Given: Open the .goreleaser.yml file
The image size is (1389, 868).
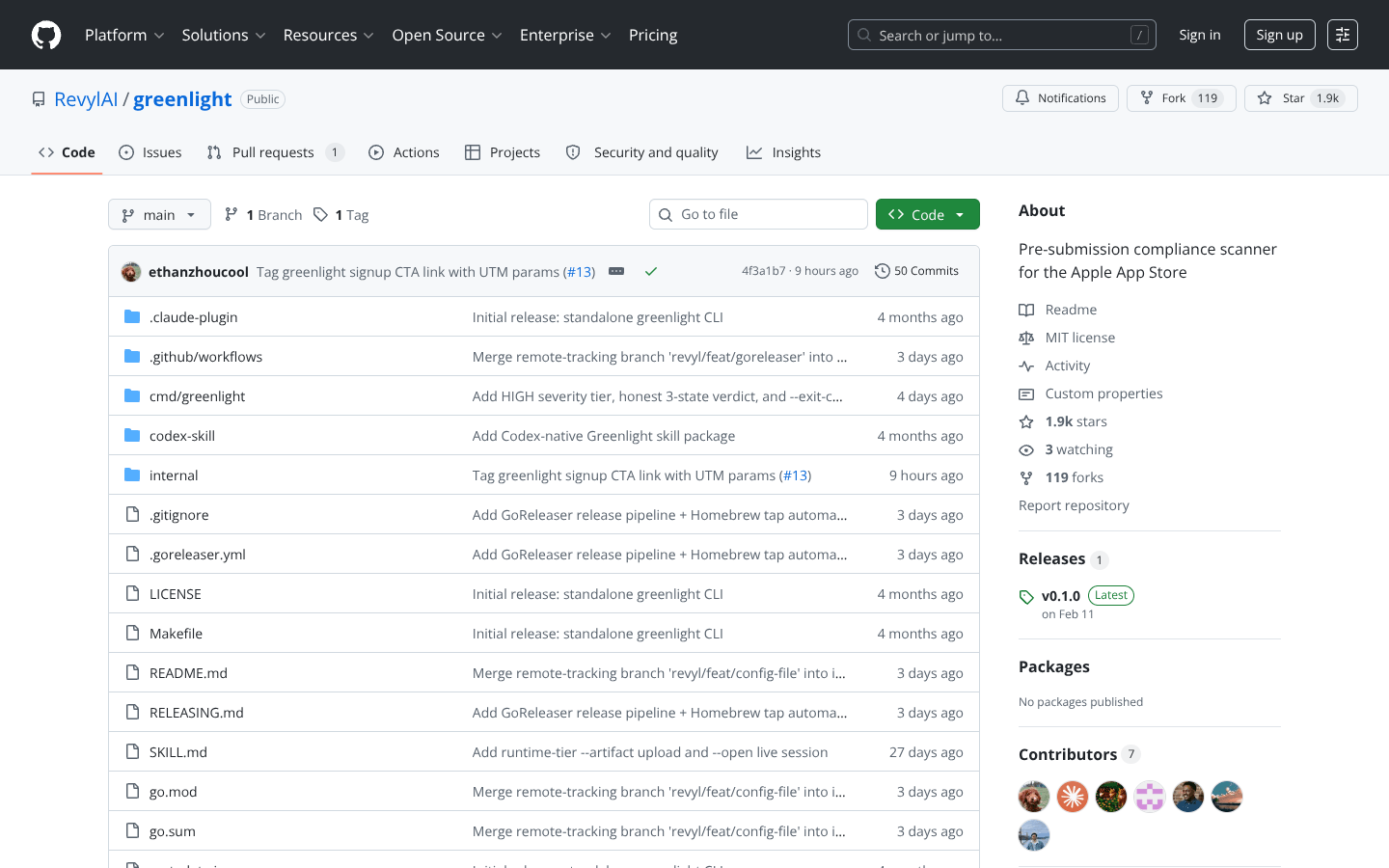Looking at the screenshot, I should (x=198, y=554).
